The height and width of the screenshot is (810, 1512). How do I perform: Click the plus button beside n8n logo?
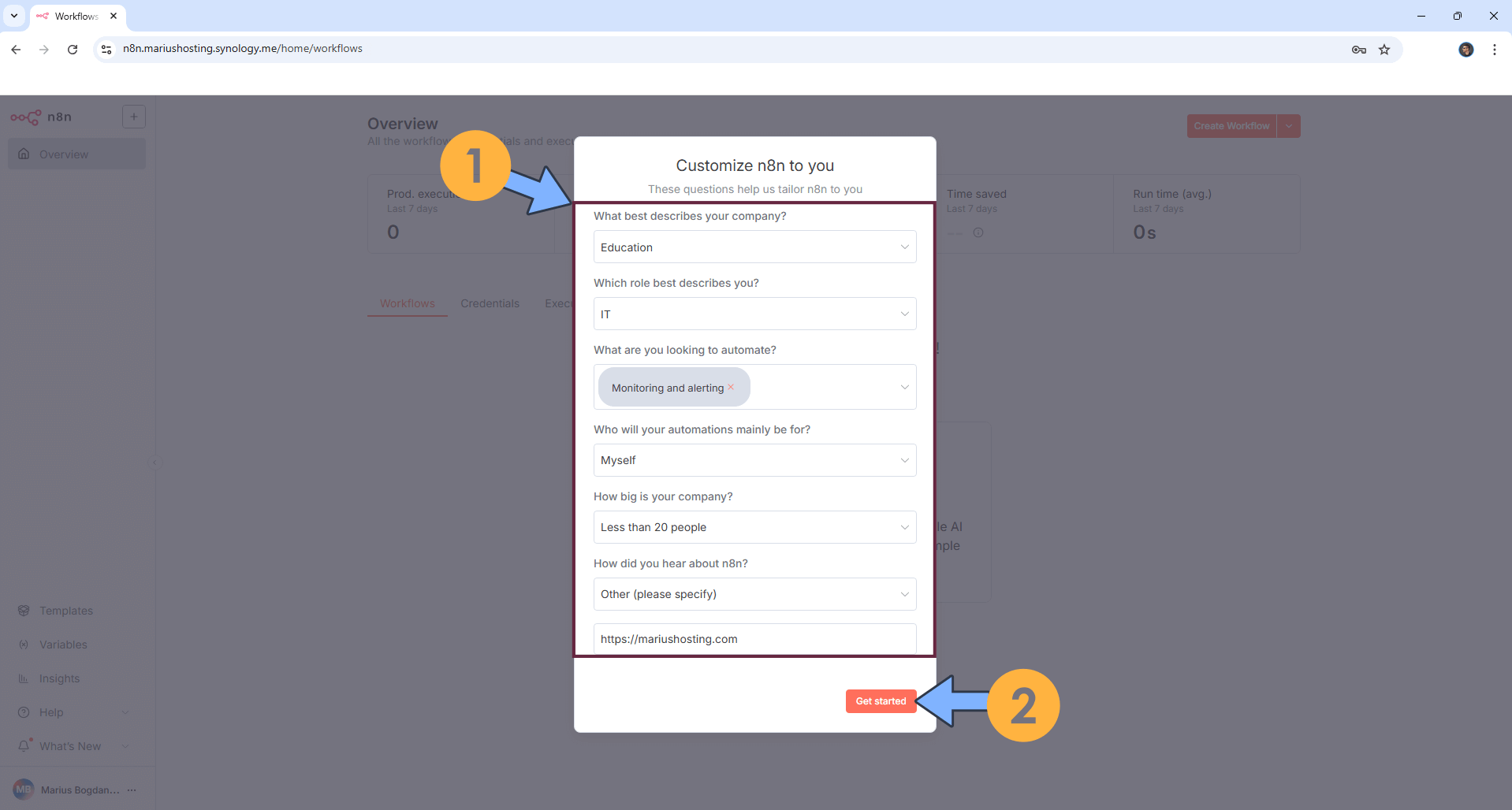[x=134, y=117]
